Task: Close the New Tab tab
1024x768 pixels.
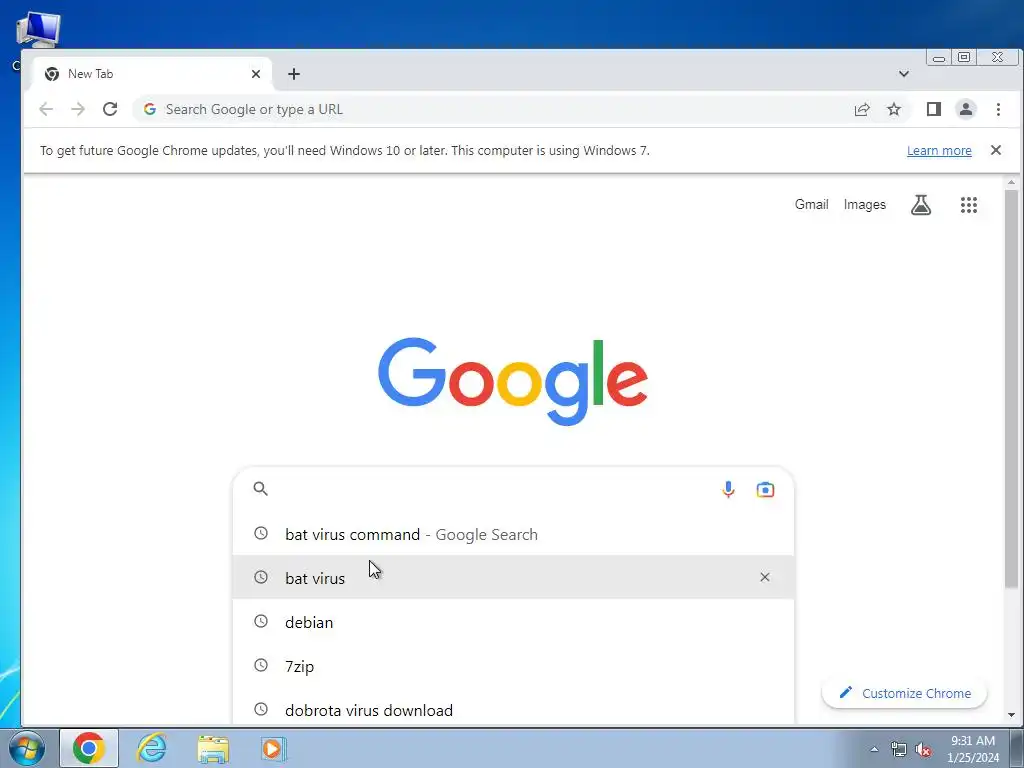Action: 256,74
